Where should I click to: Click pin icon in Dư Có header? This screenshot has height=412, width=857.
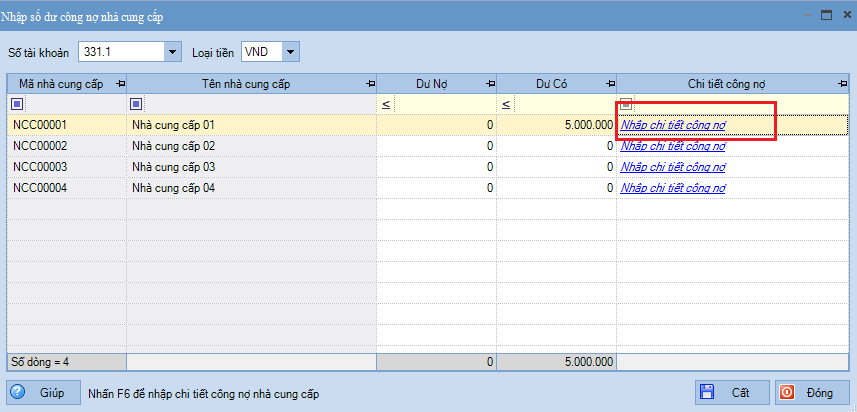pos(611,84)
